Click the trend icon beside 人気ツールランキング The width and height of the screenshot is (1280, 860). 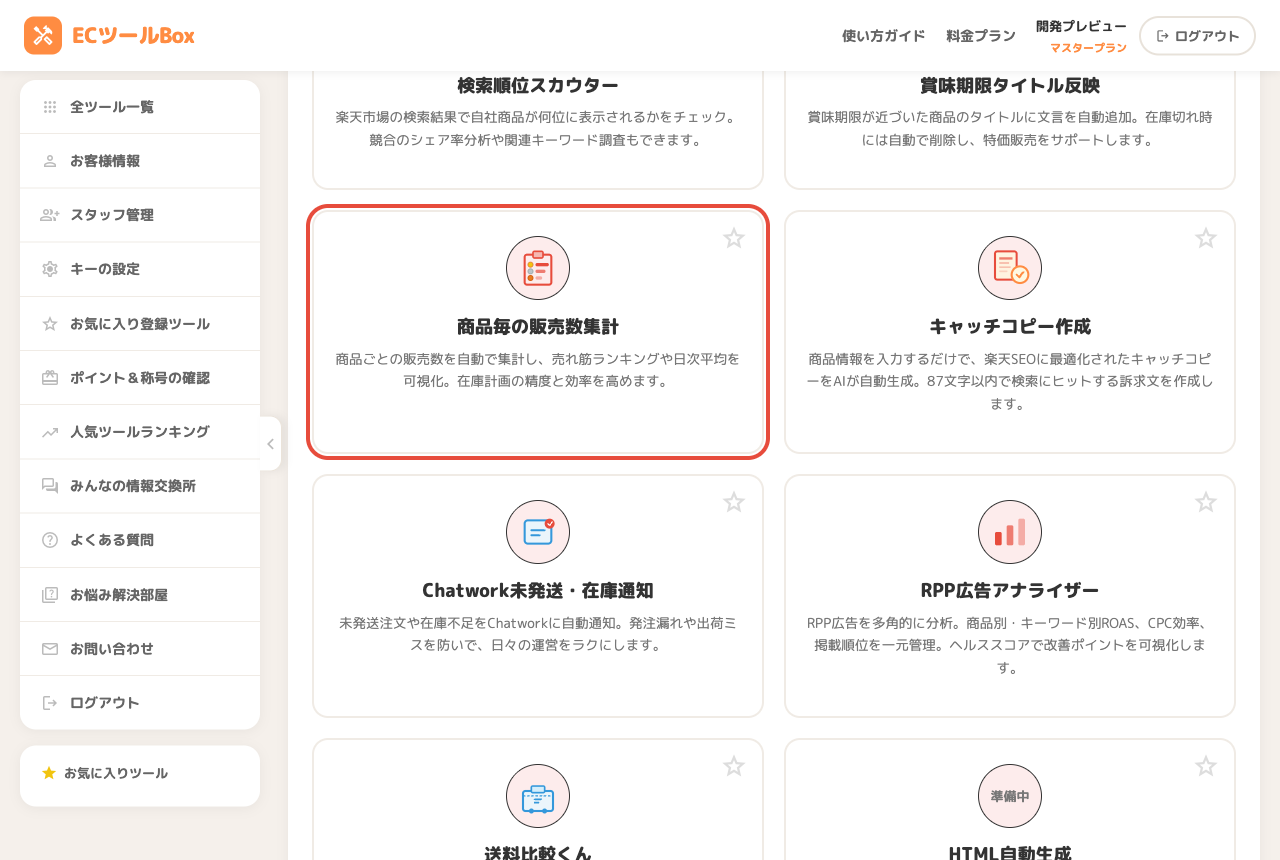(50, 432)
